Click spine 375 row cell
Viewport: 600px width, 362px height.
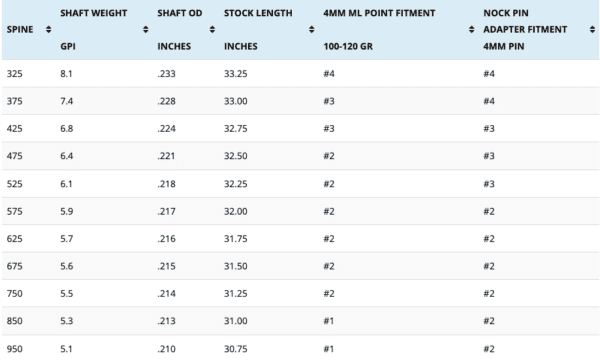coord(15,101)
